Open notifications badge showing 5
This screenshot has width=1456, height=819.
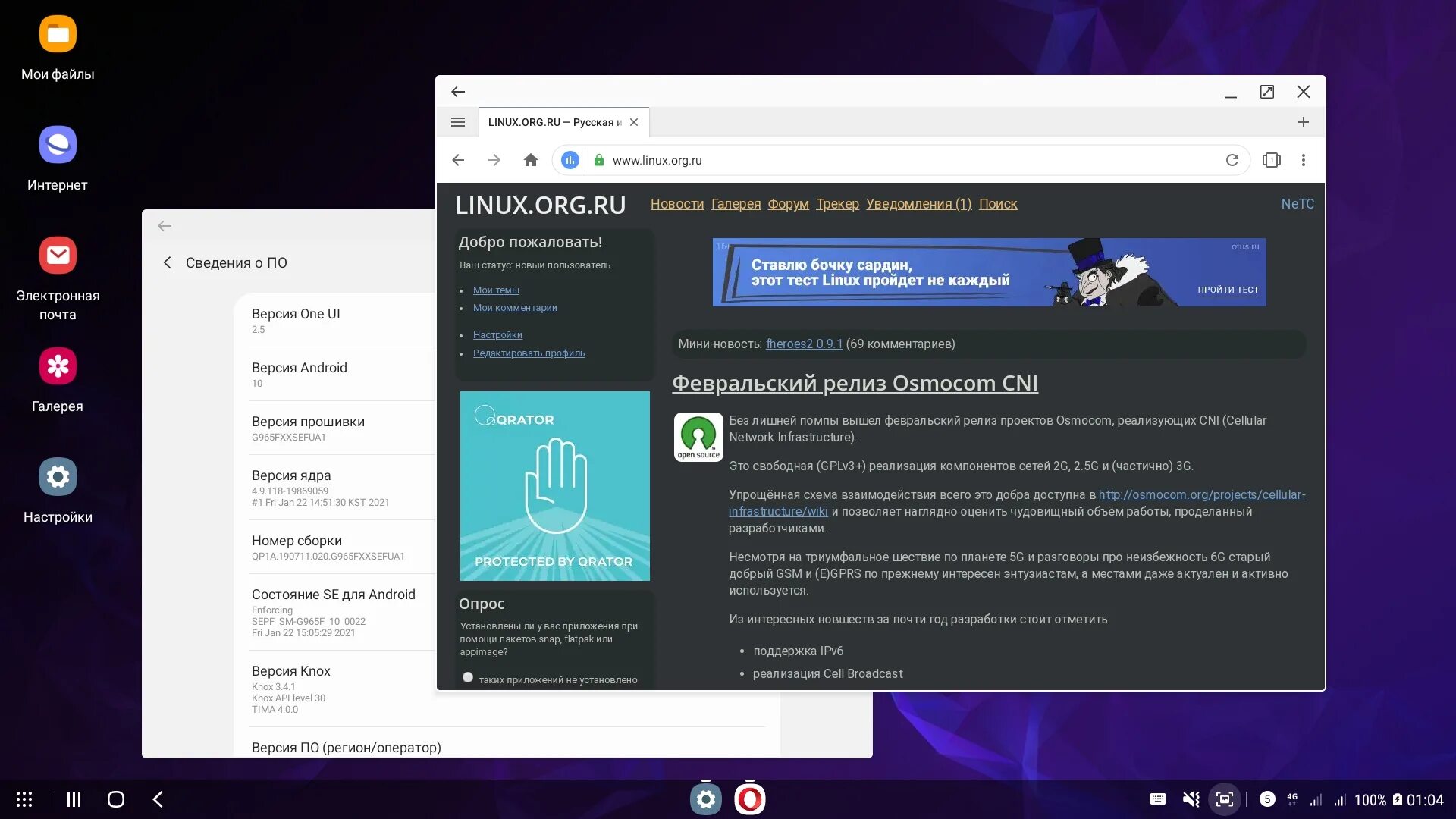coord(1267,799)
